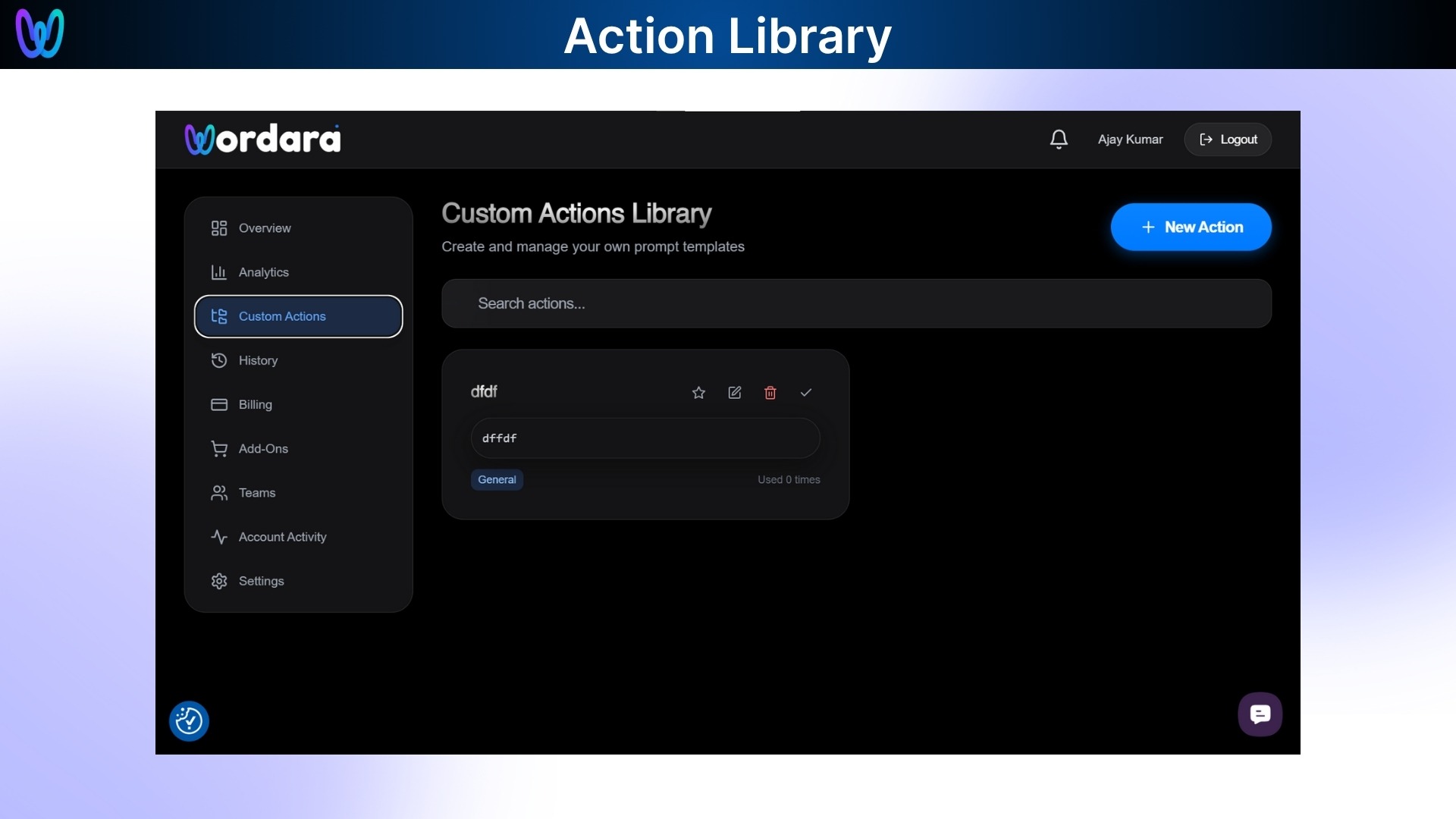
Task: Log out of the account
Action: coord(1228,139)
